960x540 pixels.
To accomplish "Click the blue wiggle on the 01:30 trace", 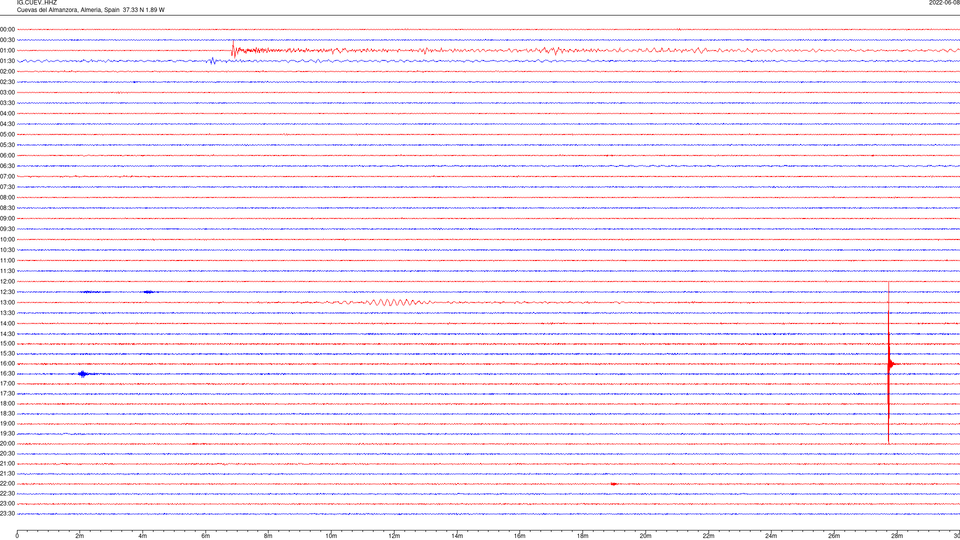I will pos(212,61).
